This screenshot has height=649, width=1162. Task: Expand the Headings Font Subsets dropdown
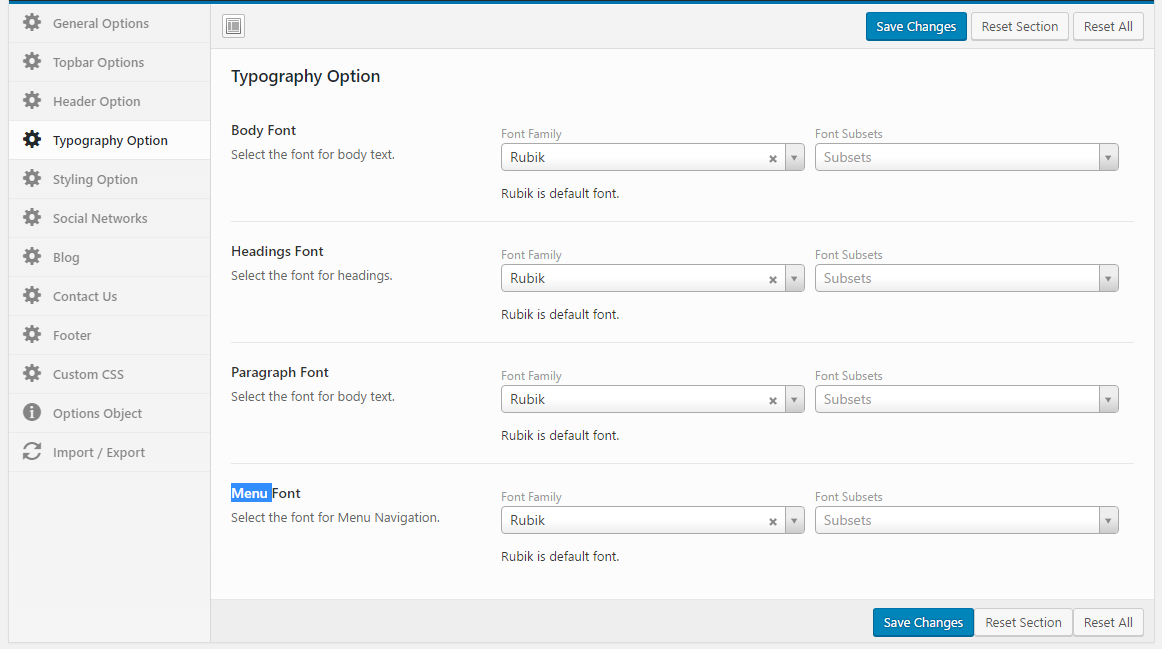coord(1108,279)
